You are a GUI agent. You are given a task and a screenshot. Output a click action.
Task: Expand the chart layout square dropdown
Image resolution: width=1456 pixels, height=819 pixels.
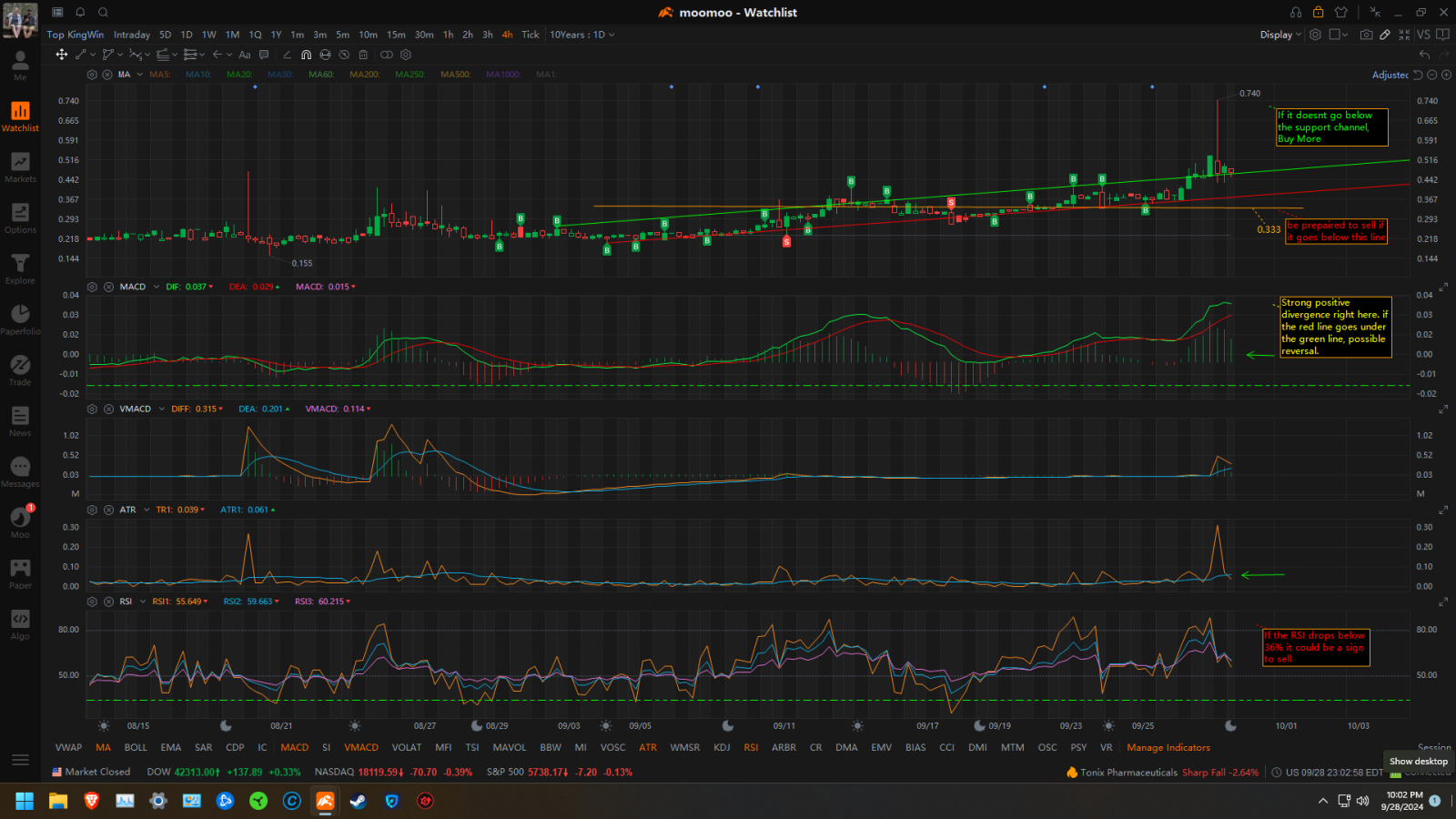click(1345, 35)
